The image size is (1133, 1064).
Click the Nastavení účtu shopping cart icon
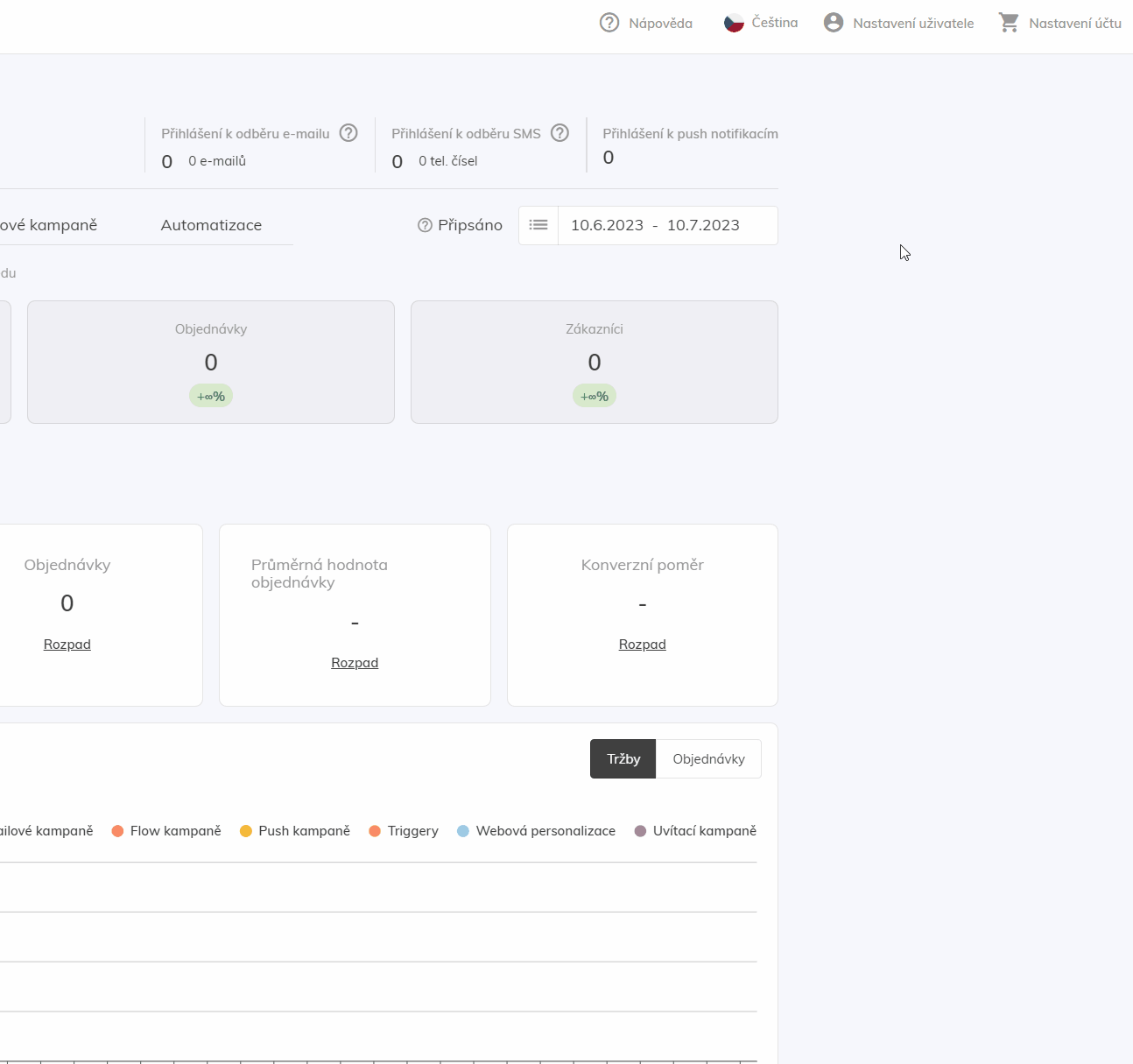[1009, 23]
